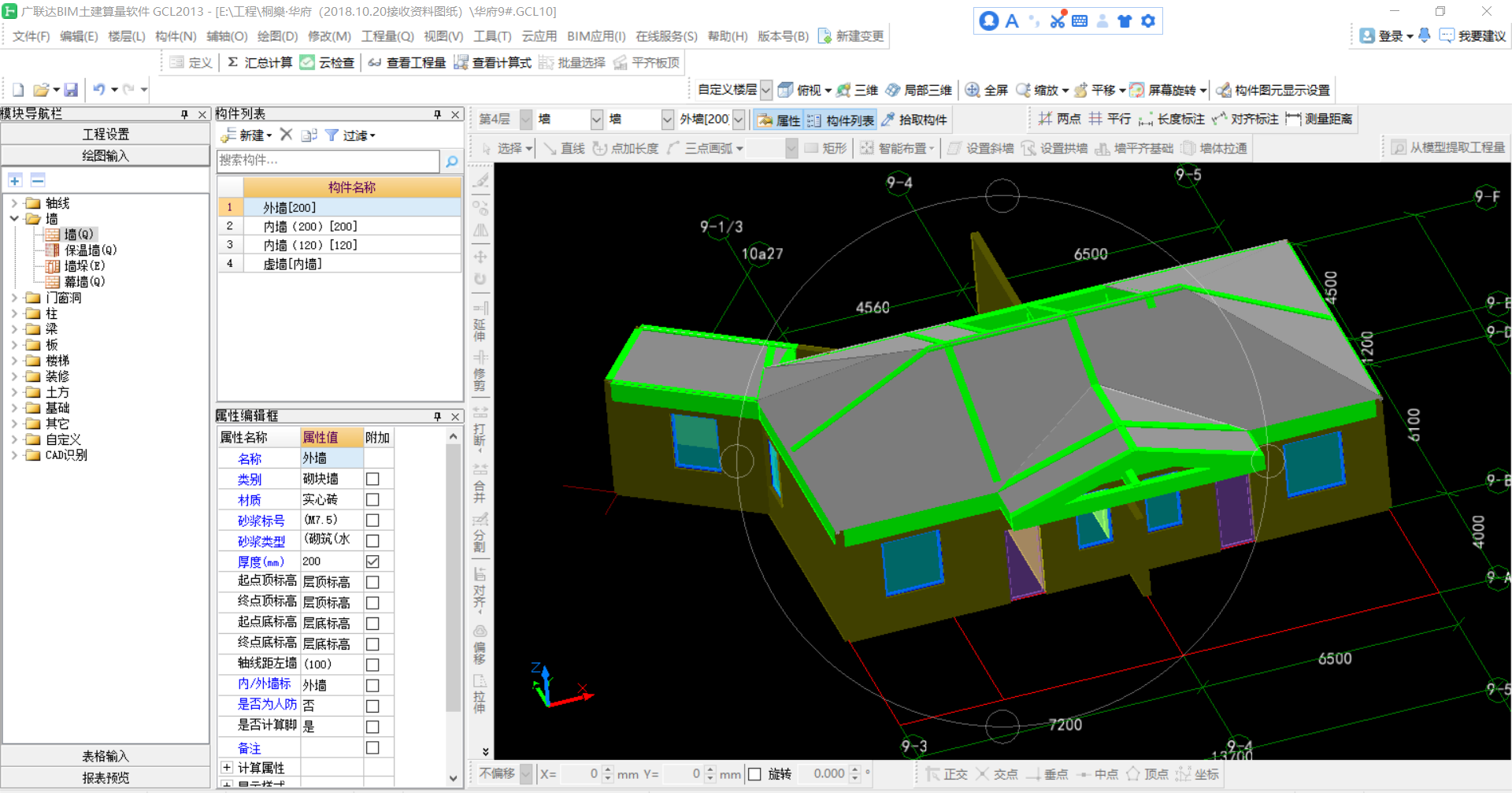Open 构件(N) menu
The height and width of the screenshot is (793, 1512).
176,36
